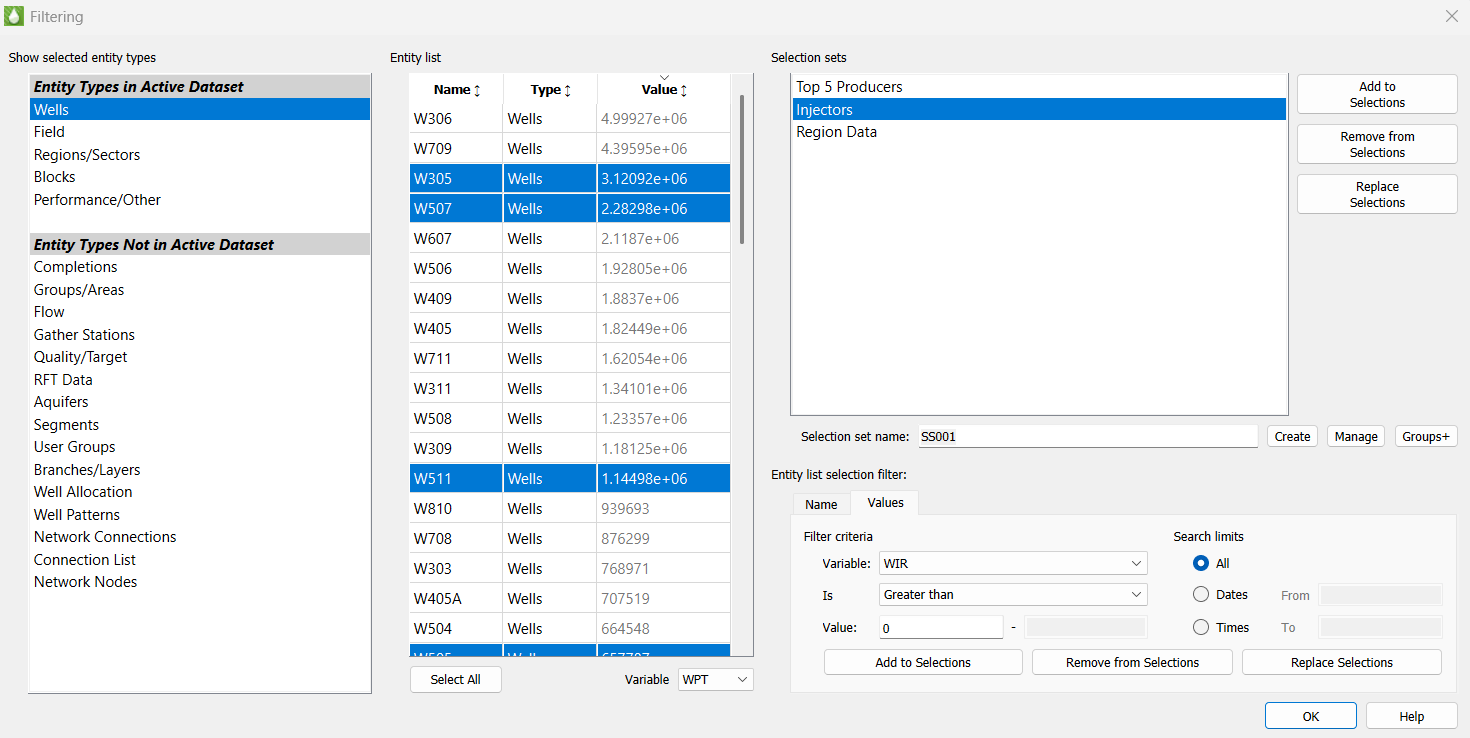Sort the entity list by Type column
This screenshot has width=1470, height=738.
point(547,89)
